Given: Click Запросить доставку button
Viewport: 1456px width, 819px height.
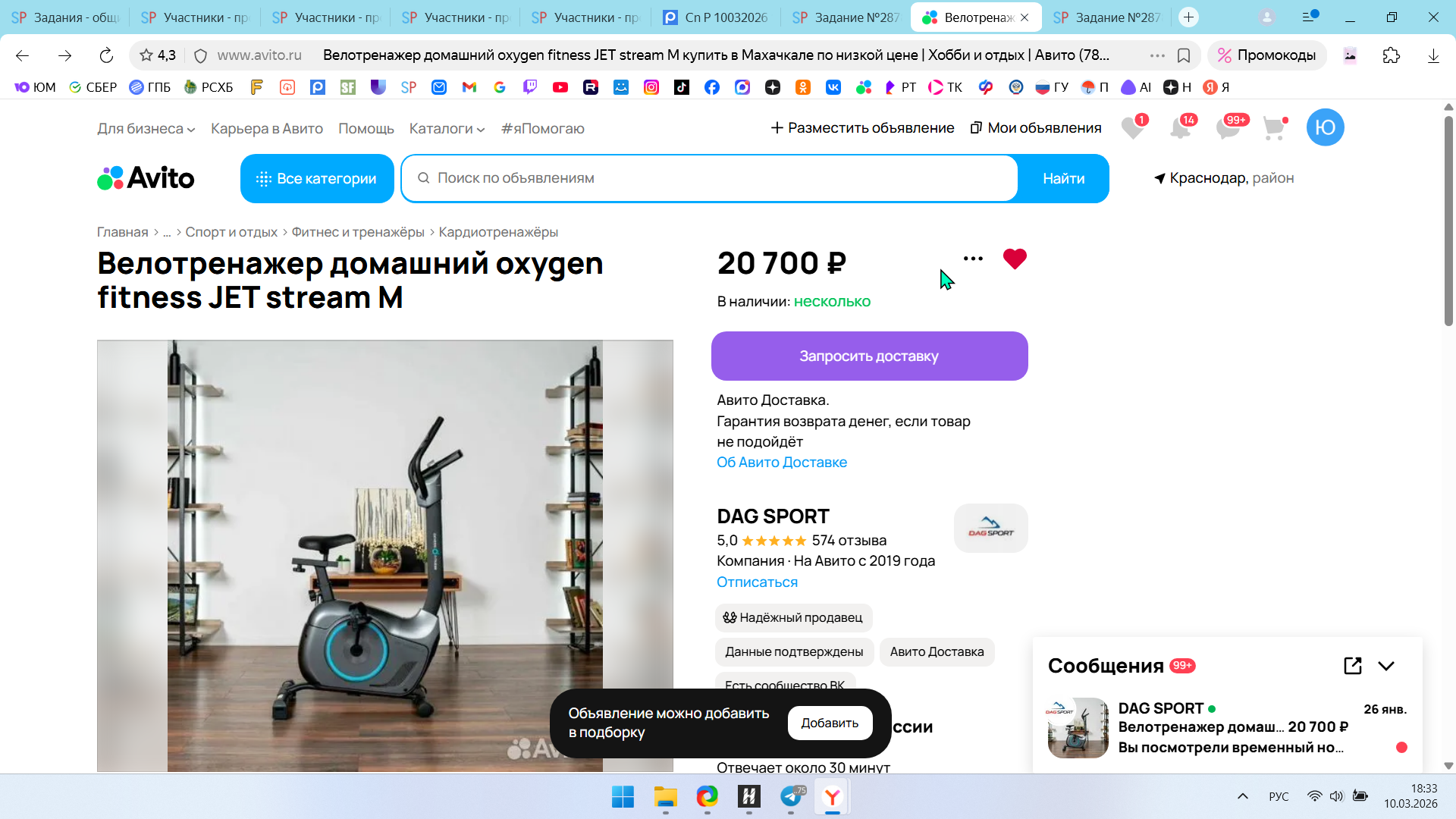Looking at the screenshot, I should (869, 356).
